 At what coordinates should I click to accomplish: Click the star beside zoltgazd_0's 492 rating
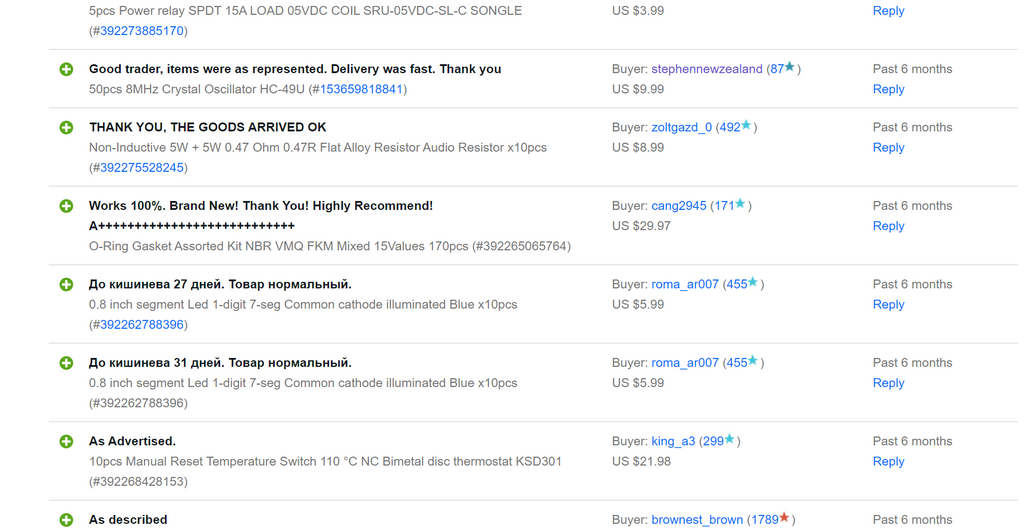746,126
